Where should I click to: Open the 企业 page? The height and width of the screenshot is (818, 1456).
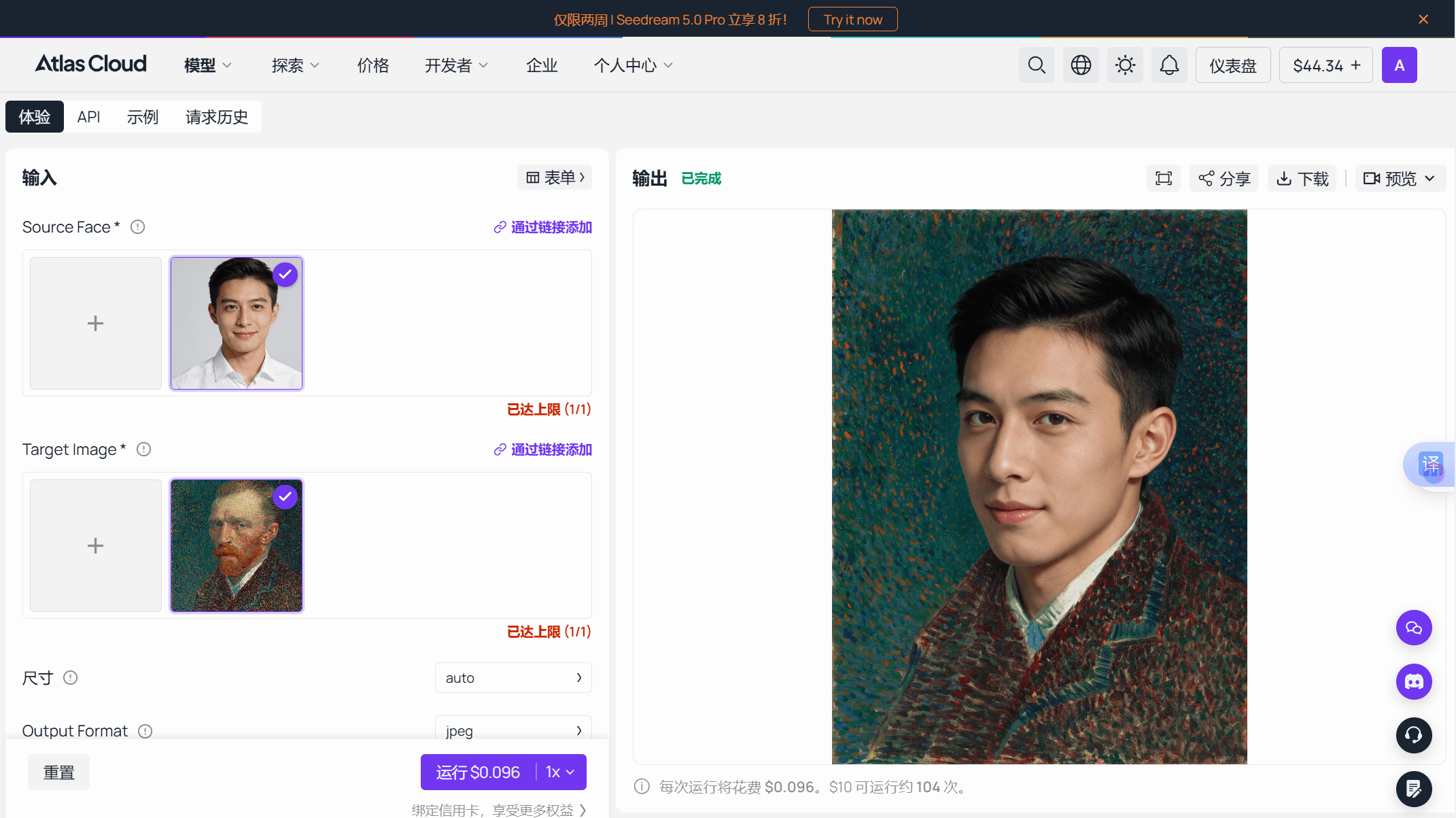point(542,65)
